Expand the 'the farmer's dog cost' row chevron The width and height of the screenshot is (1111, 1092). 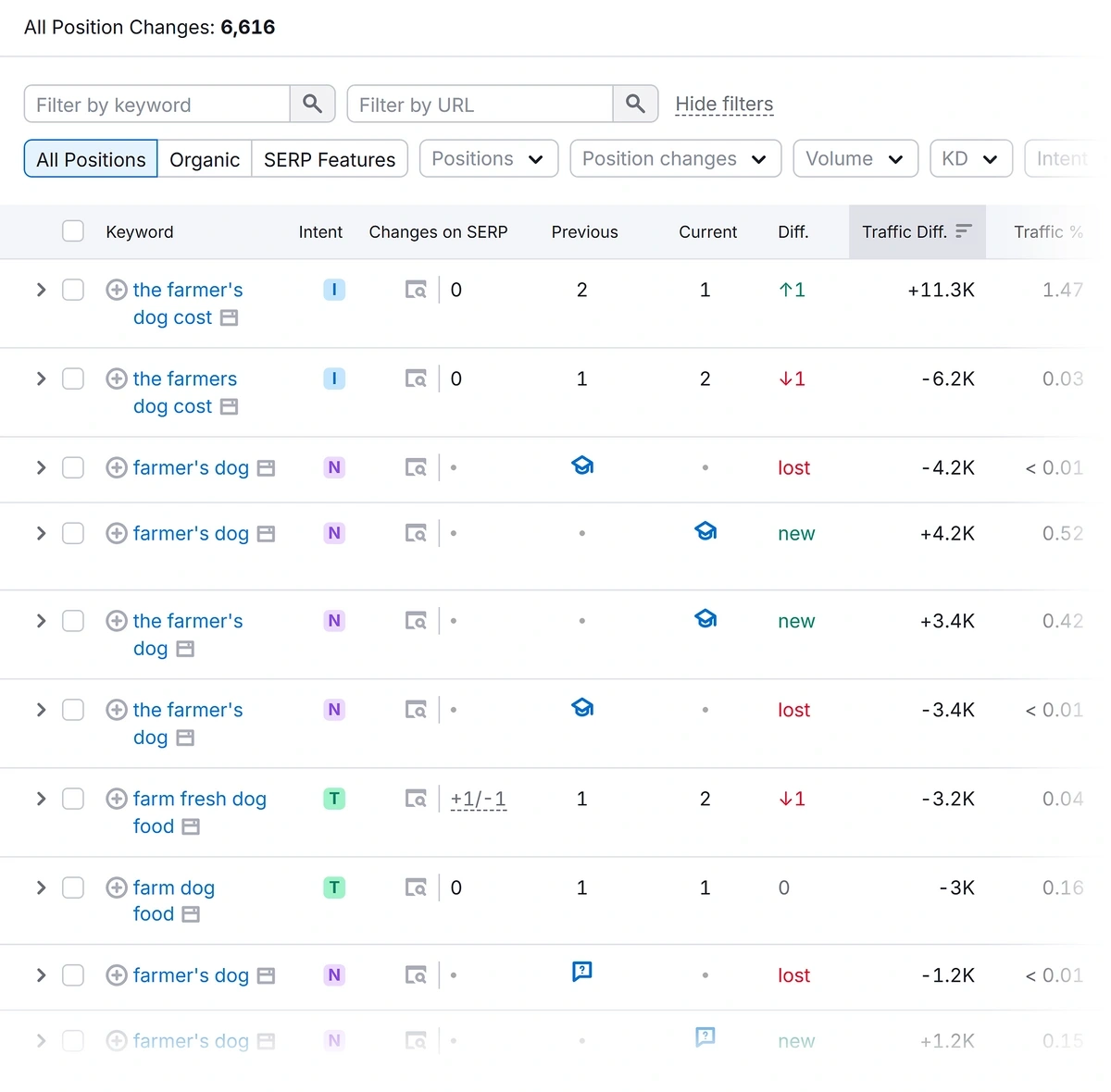pos(41,290)
